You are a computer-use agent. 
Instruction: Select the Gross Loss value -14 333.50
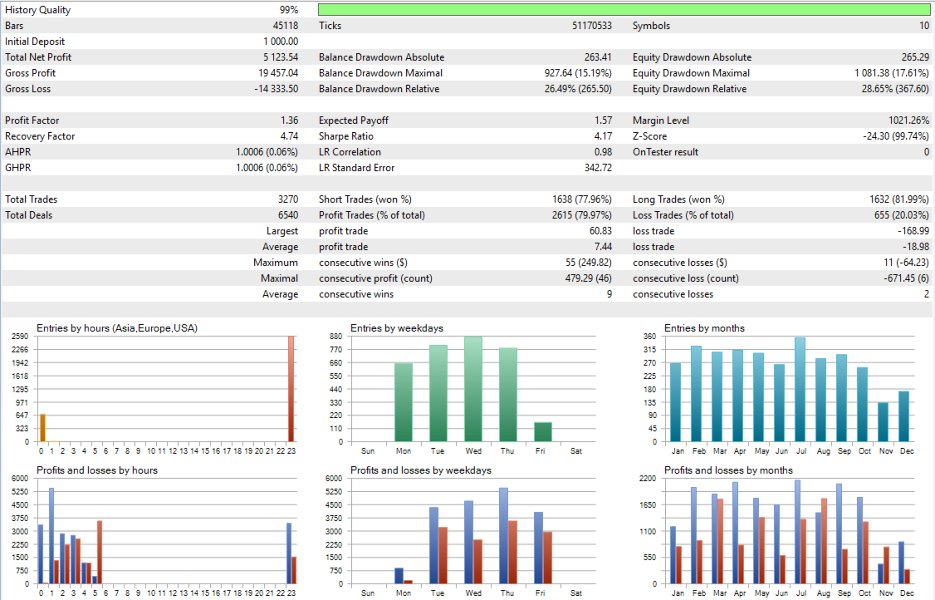277,89
